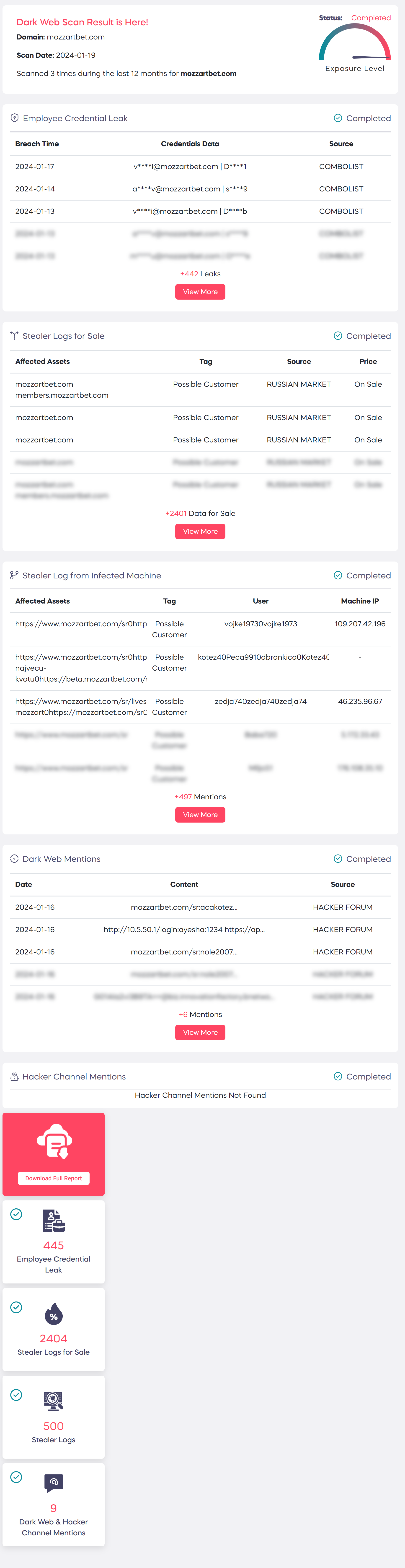
Task: Click the 2404 Stealer Logs for Sale count
Action: [x=54, y=1338]
